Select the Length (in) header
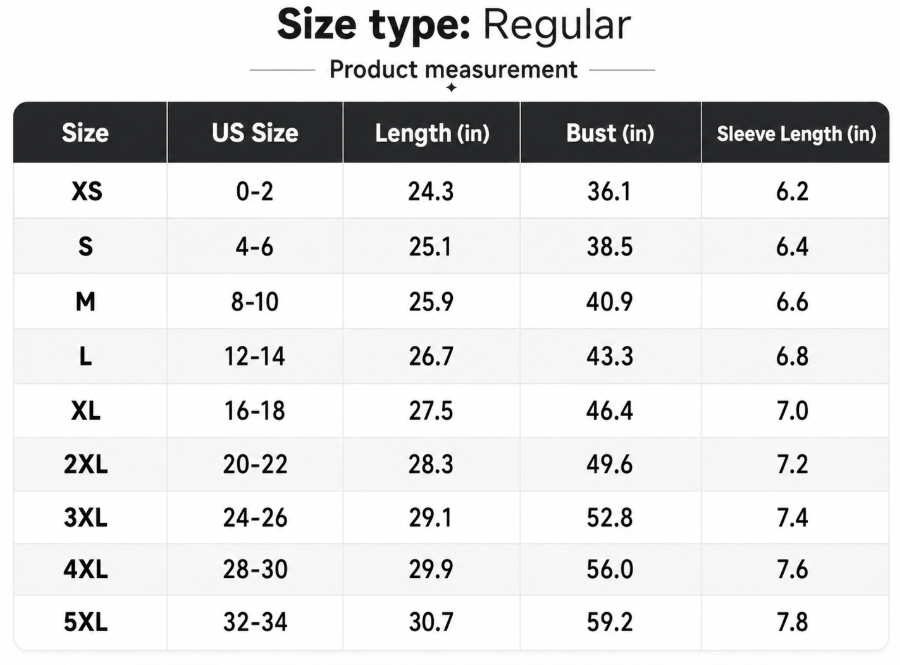The image size is (900, 665). click(x=432, y=134)
